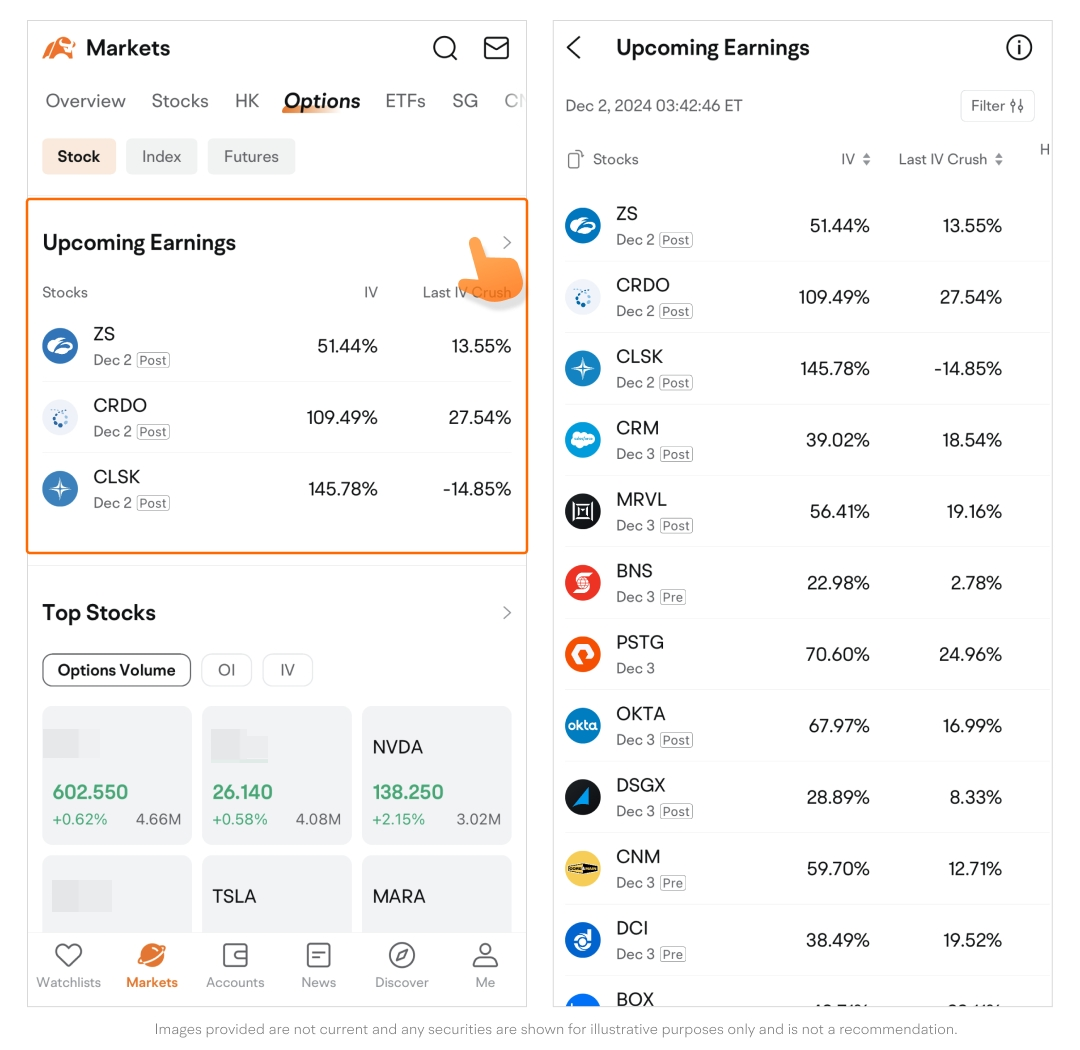Click the PSTG ticker name in the earnings list
Viewport: 1080px width, 1050px height.
[640, 642]
